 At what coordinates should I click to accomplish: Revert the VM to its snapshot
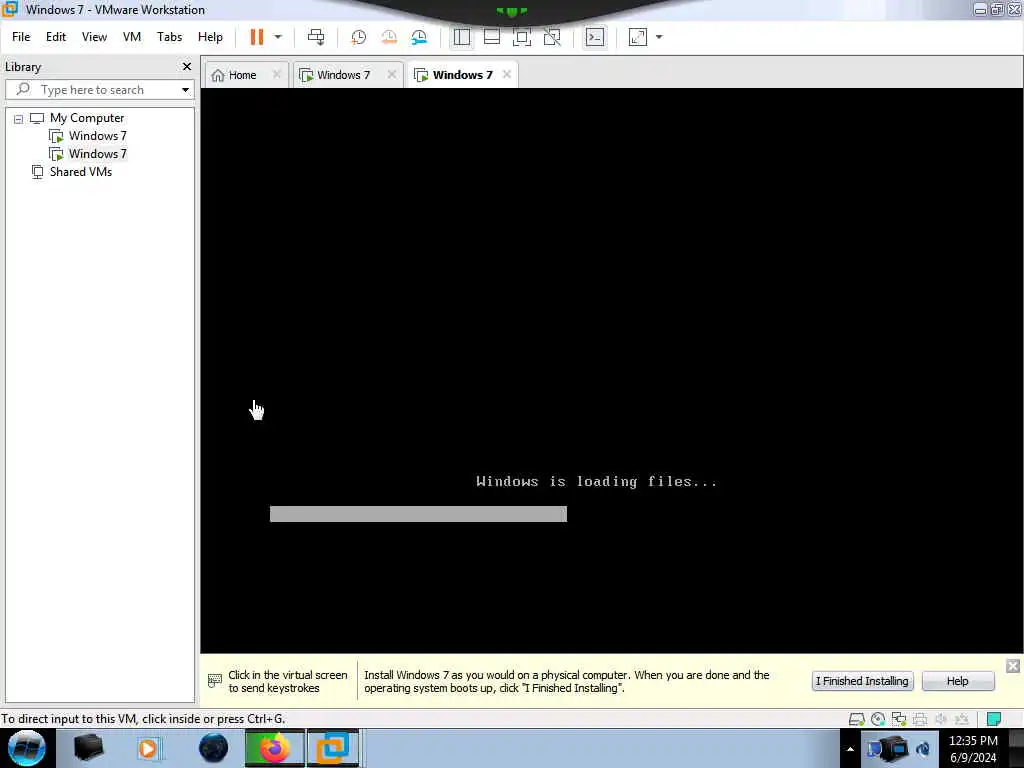click(x=389, y=37)
